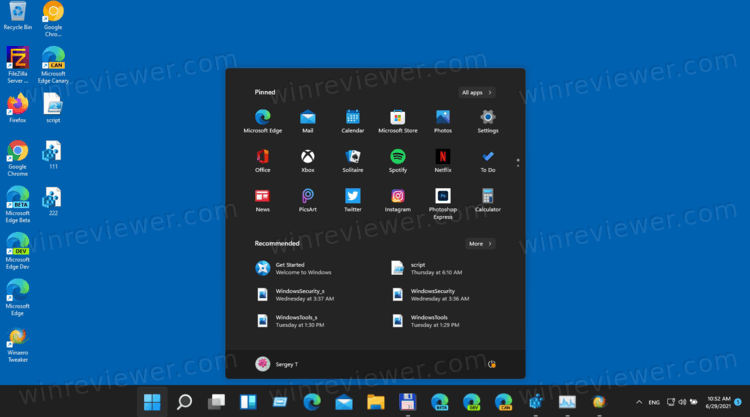
Task: Open Microsoft Store in pinned apps
Action: [397, 121]
